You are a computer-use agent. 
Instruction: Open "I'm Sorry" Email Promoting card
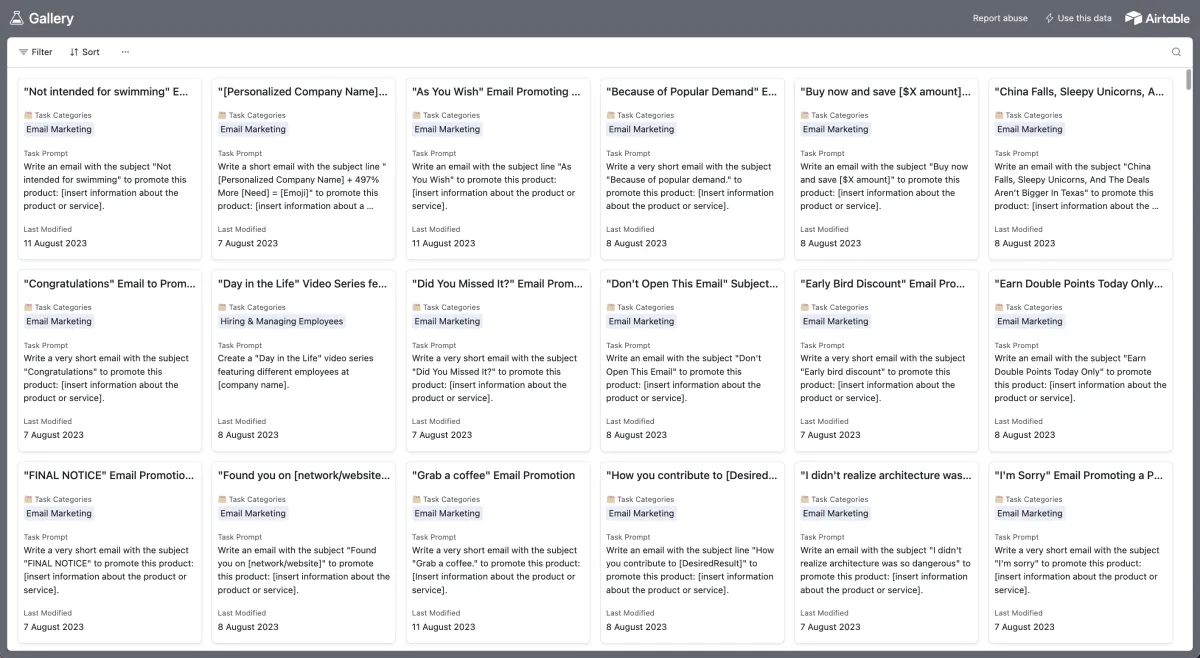[x=1080, y=552]
